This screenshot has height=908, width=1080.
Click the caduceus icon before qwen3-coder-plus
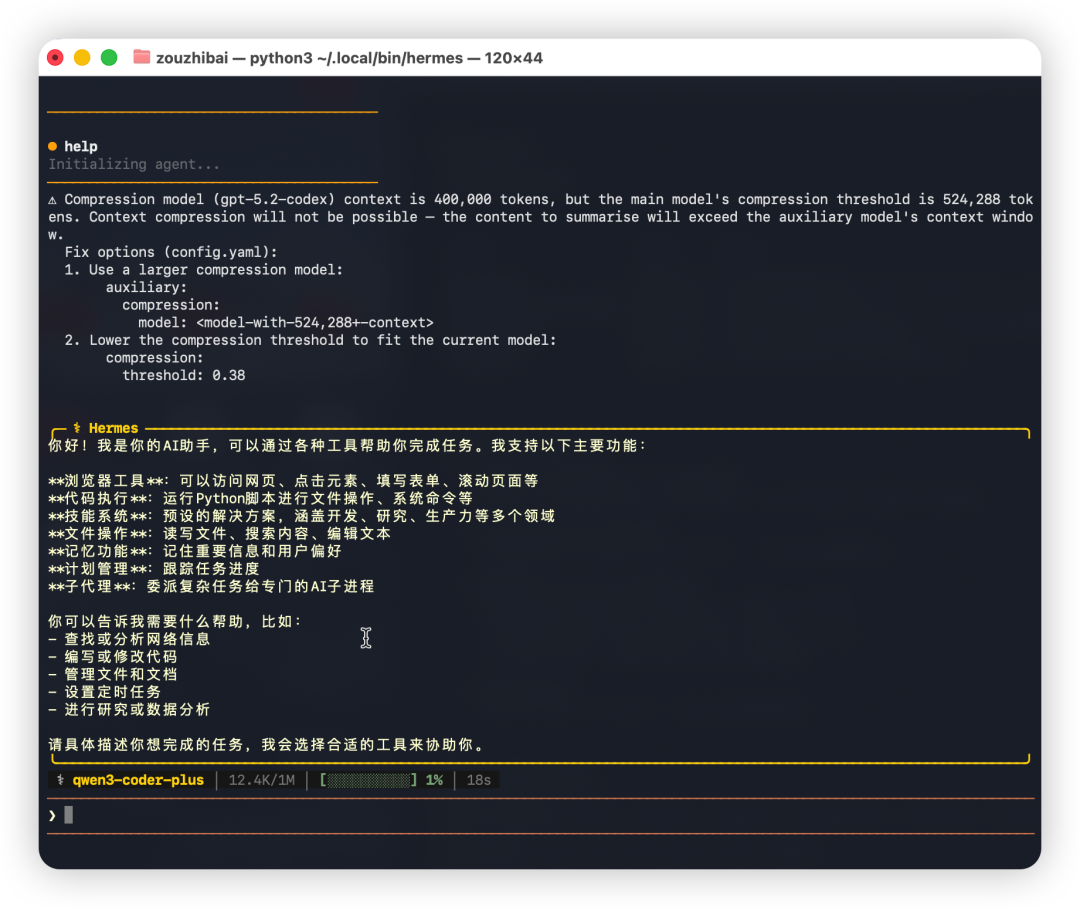coord(60,780)
